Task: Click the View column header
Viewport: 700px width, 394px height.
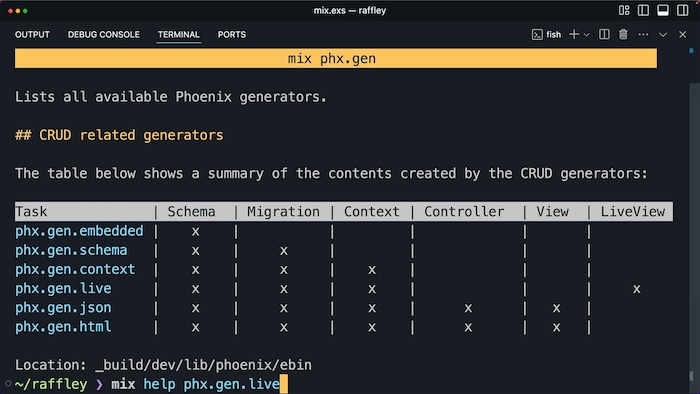Action: click(553, 212)
